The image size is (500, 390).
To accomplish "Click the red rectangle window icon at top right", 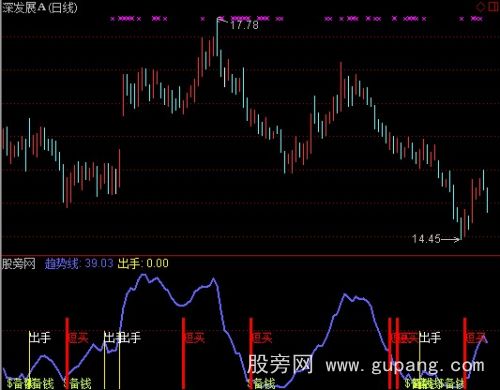I will [493, 7].
